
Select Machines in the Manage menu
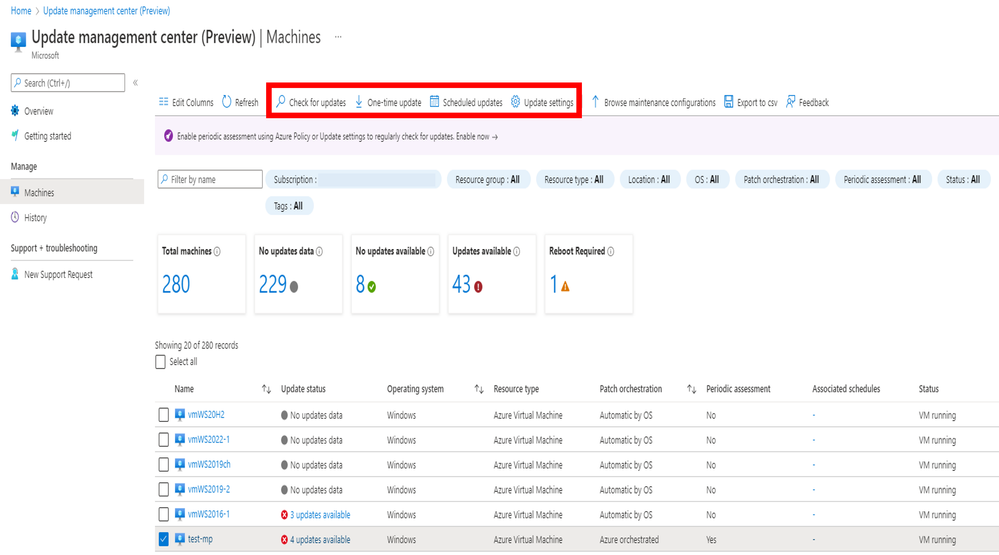click(72, 192)
